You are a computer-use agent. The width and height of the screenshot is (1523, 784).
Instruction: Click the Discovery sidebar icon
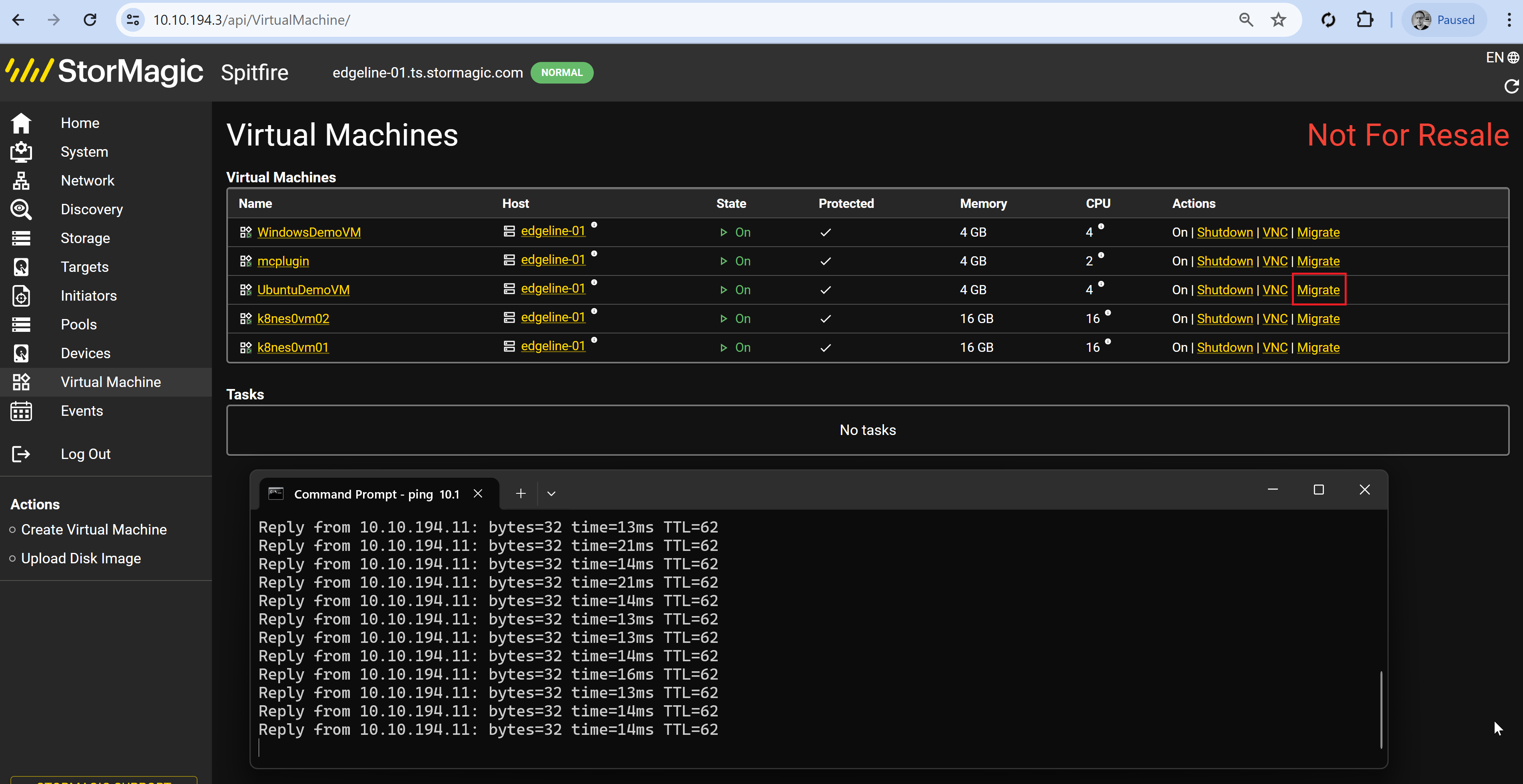tap(21, 209)
